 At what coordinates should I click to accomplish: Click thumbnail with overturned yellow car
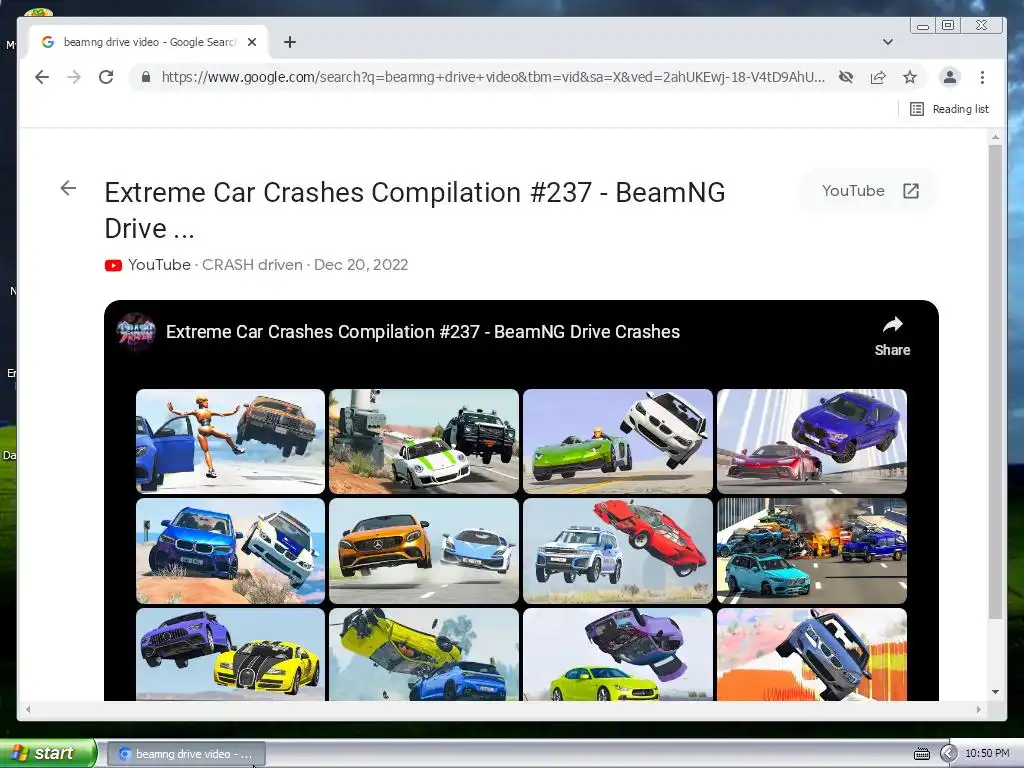point(424,654)
